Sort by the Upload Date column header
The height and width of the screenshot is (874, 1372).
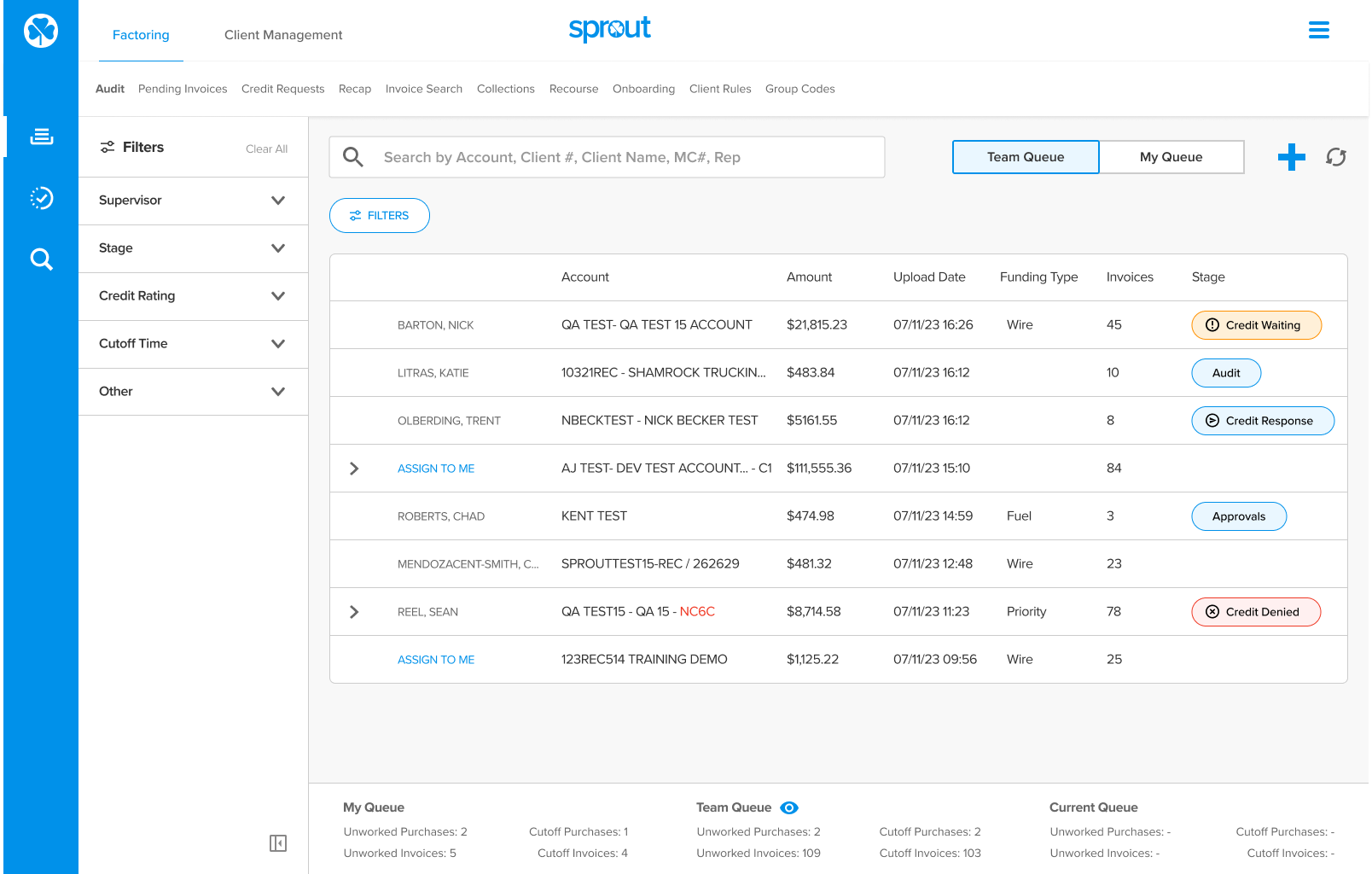[x=929, y=277]
